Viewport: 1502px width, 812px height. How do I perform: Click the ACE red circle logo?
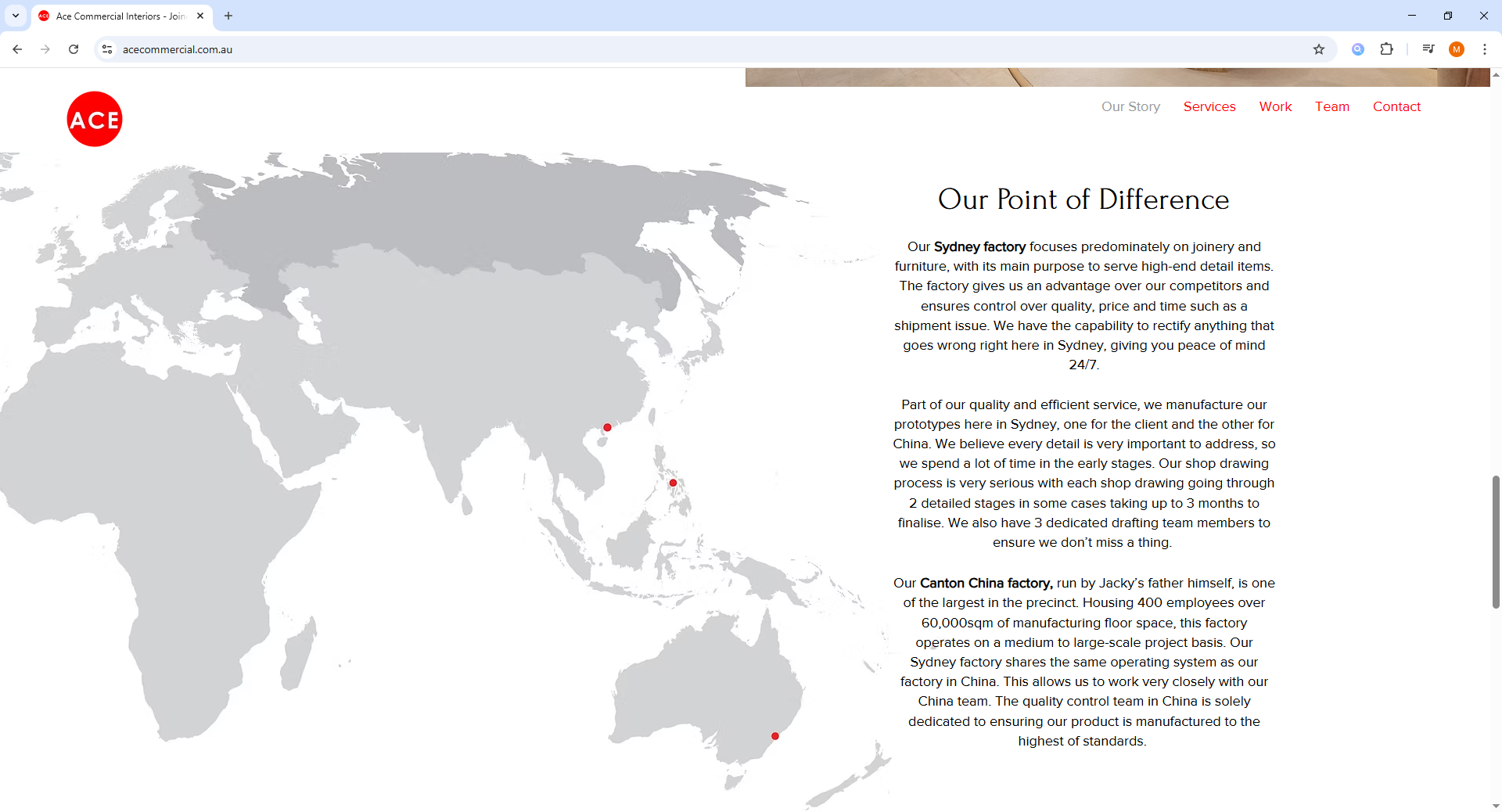[x=95, y=119]
